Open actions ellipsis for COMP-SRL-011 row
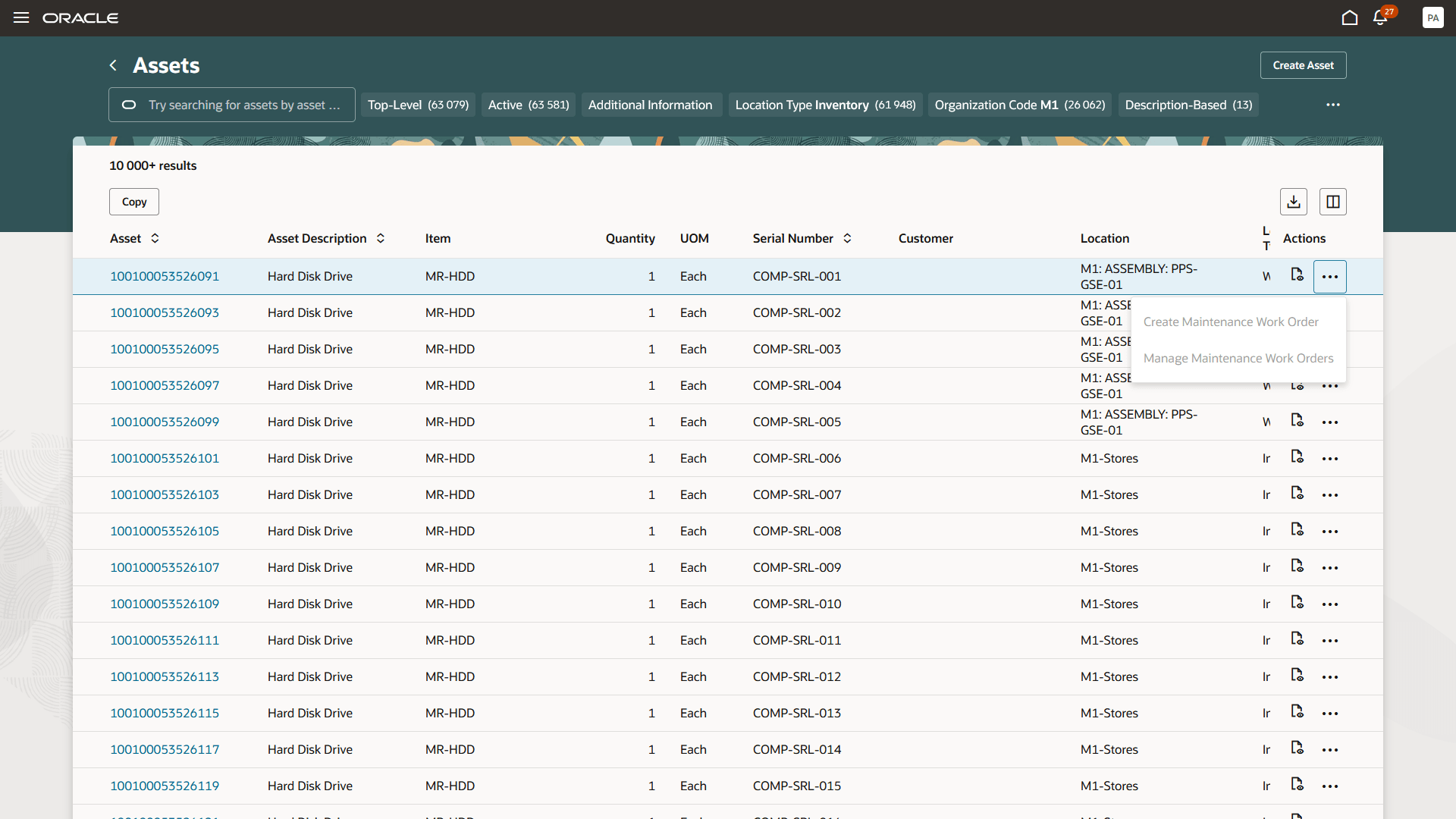This screenshot has width=1456, height=819. click(1330, 641)
